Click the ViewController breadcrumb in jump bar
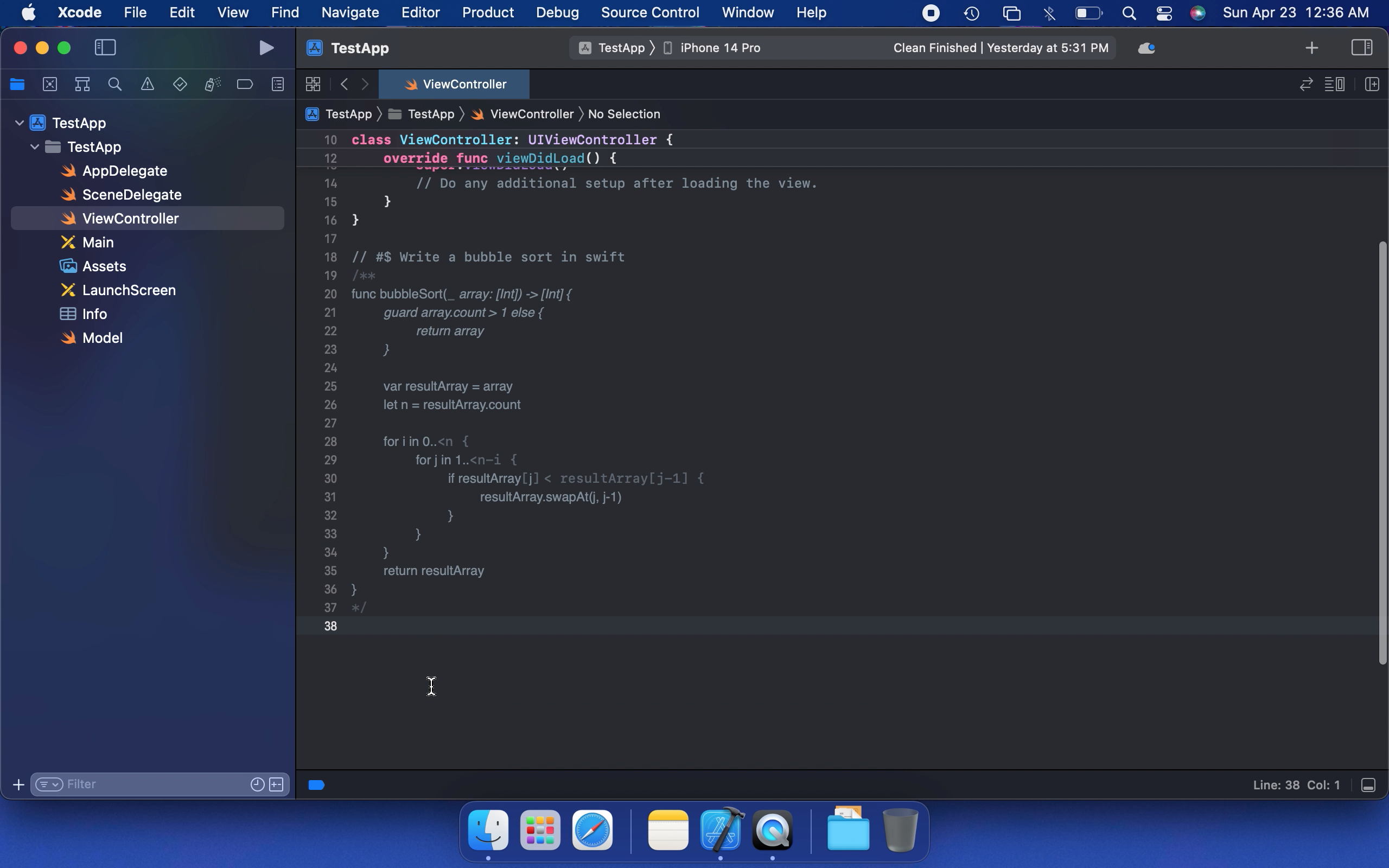Screen dimensions: 1389x868 pyautogui.click(x=531, y=114)
